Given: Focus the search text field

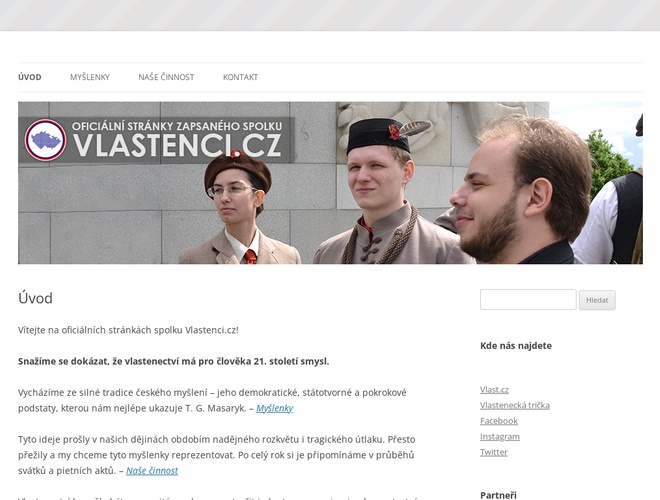Looking at the screenshot, I should pyautogui.click(x=528, y=299).
